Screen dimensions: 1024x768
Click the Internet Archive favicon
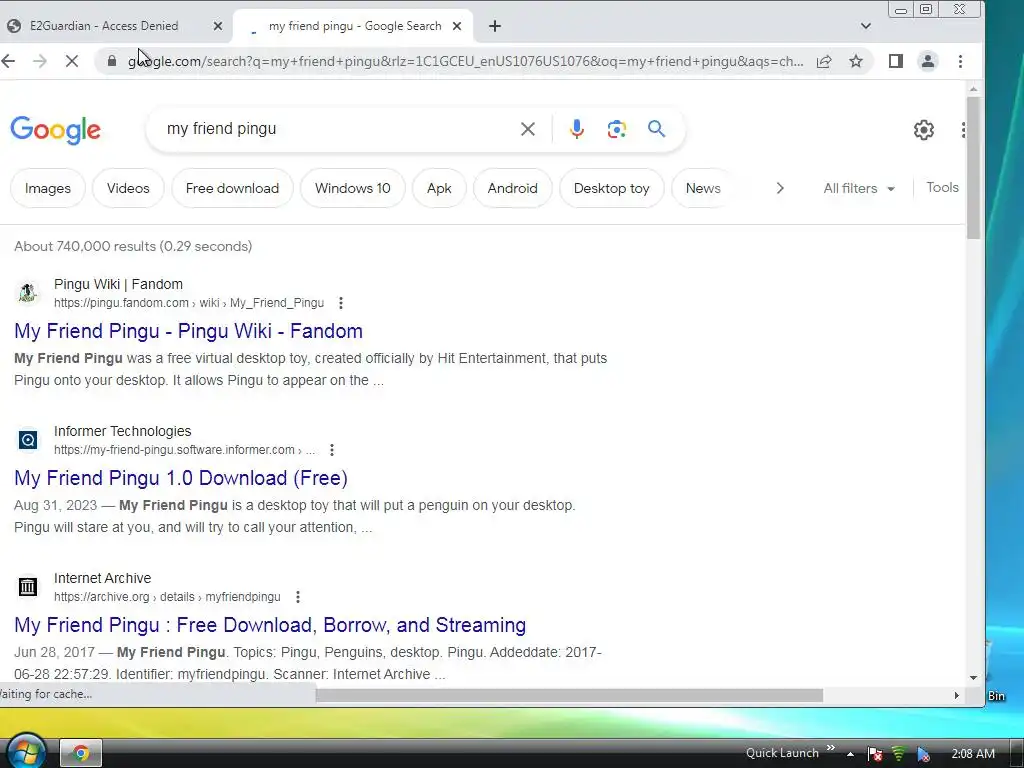pyautogui.click(x=27, y=586)
